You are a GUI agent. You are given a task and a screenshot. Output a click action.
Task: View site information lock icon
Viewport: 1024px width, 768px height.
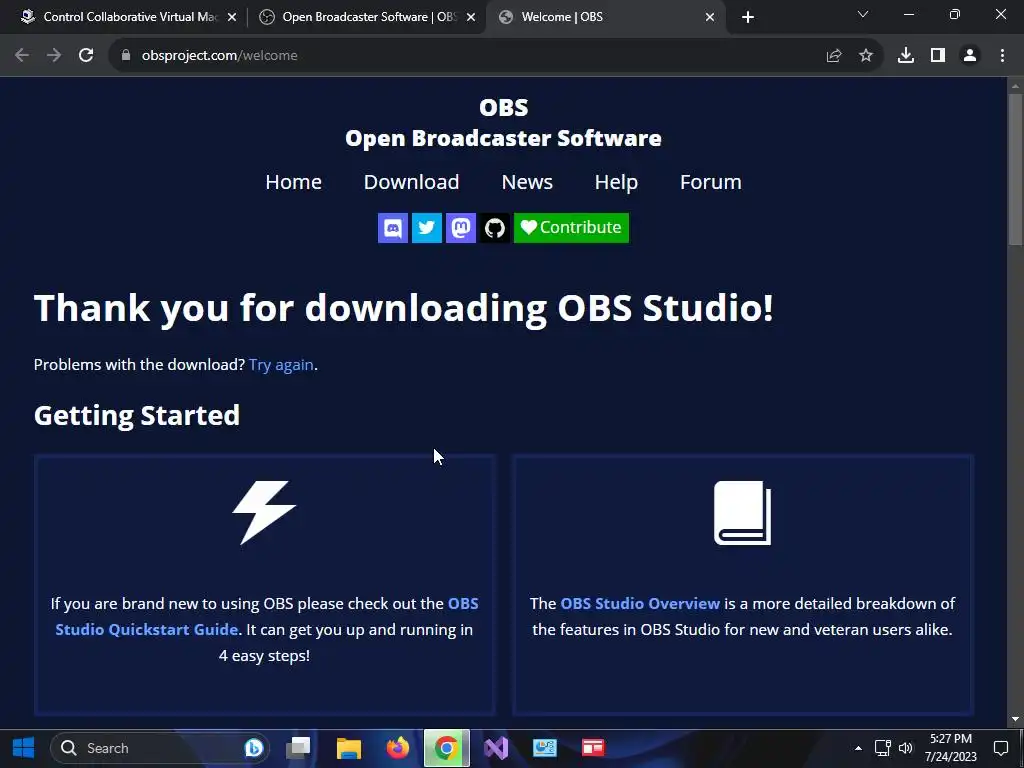pos(125,56)
